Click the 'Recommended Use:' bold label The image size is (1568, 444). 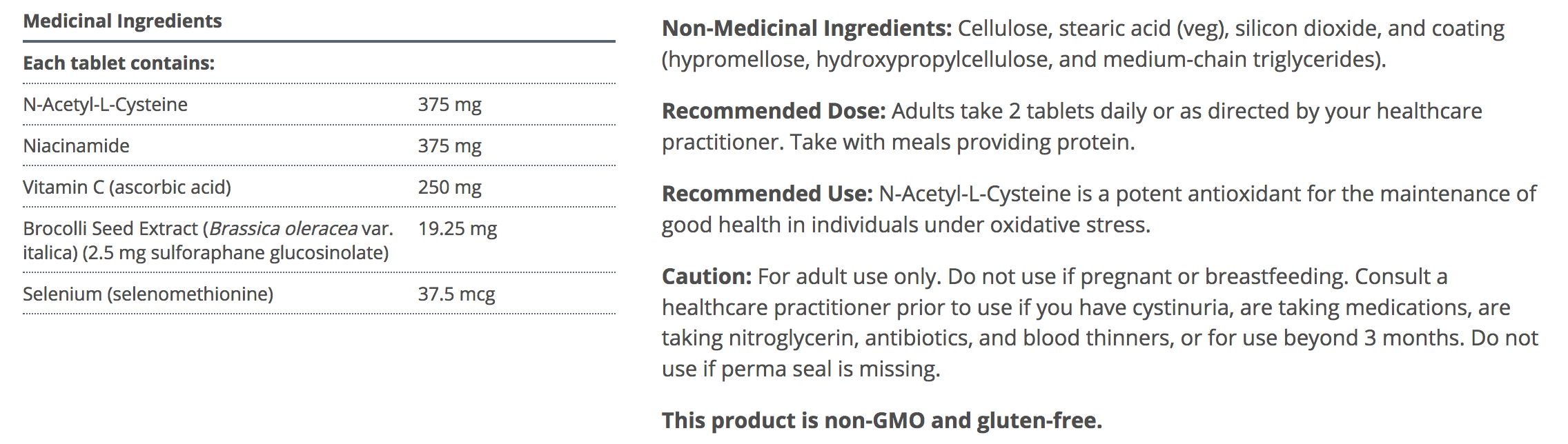(x=767, y=194)
